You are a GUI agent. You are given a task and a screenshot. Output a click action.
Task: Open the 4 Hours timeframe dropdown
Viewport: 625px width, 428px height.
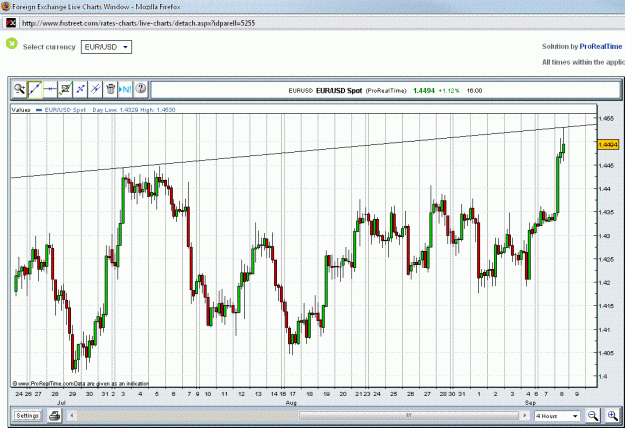(x=557, y=416)
